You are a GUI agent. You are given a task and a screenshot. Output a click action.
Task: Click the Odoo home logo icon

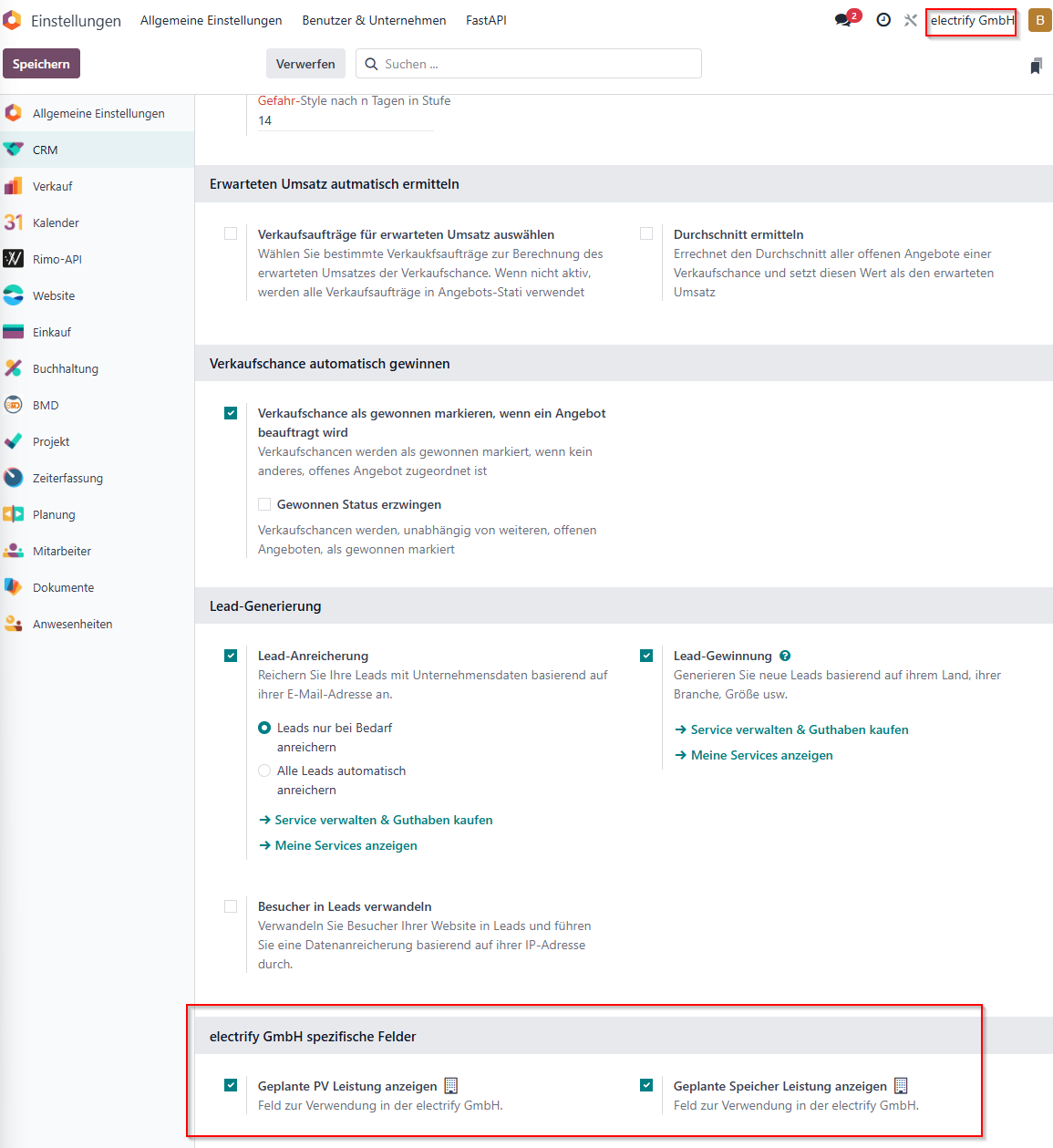click(x=13, y=20)
